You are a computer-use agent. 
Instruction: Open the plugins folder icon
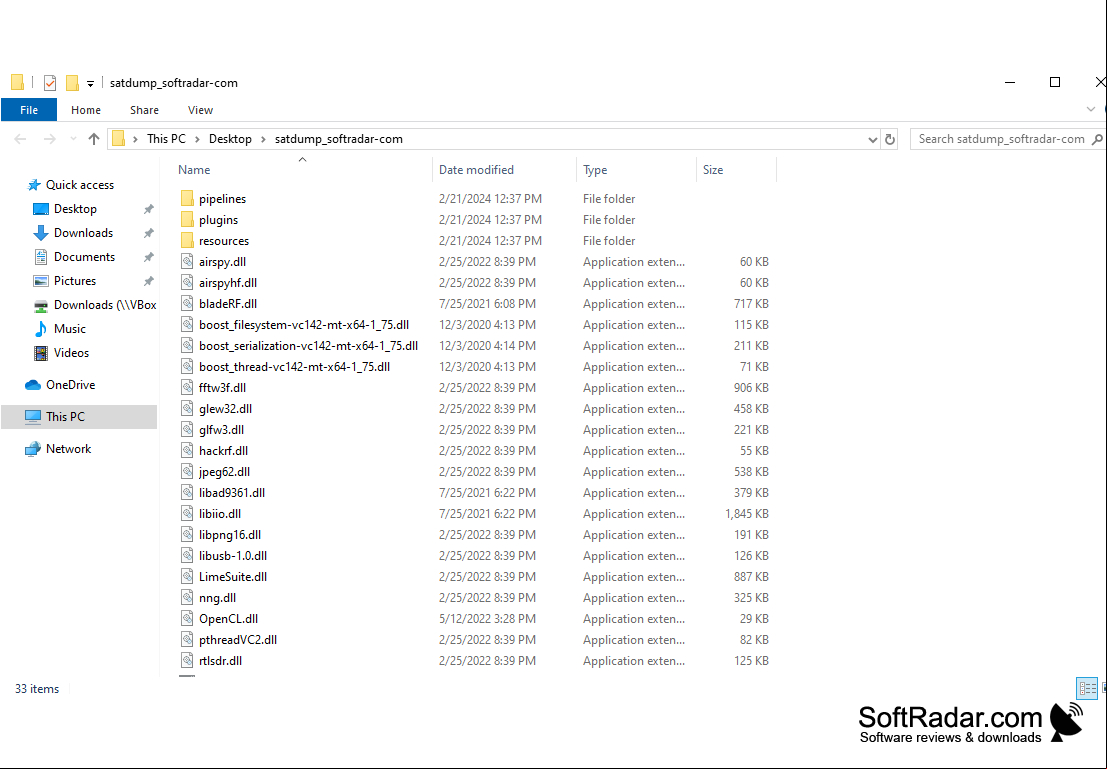187,220
